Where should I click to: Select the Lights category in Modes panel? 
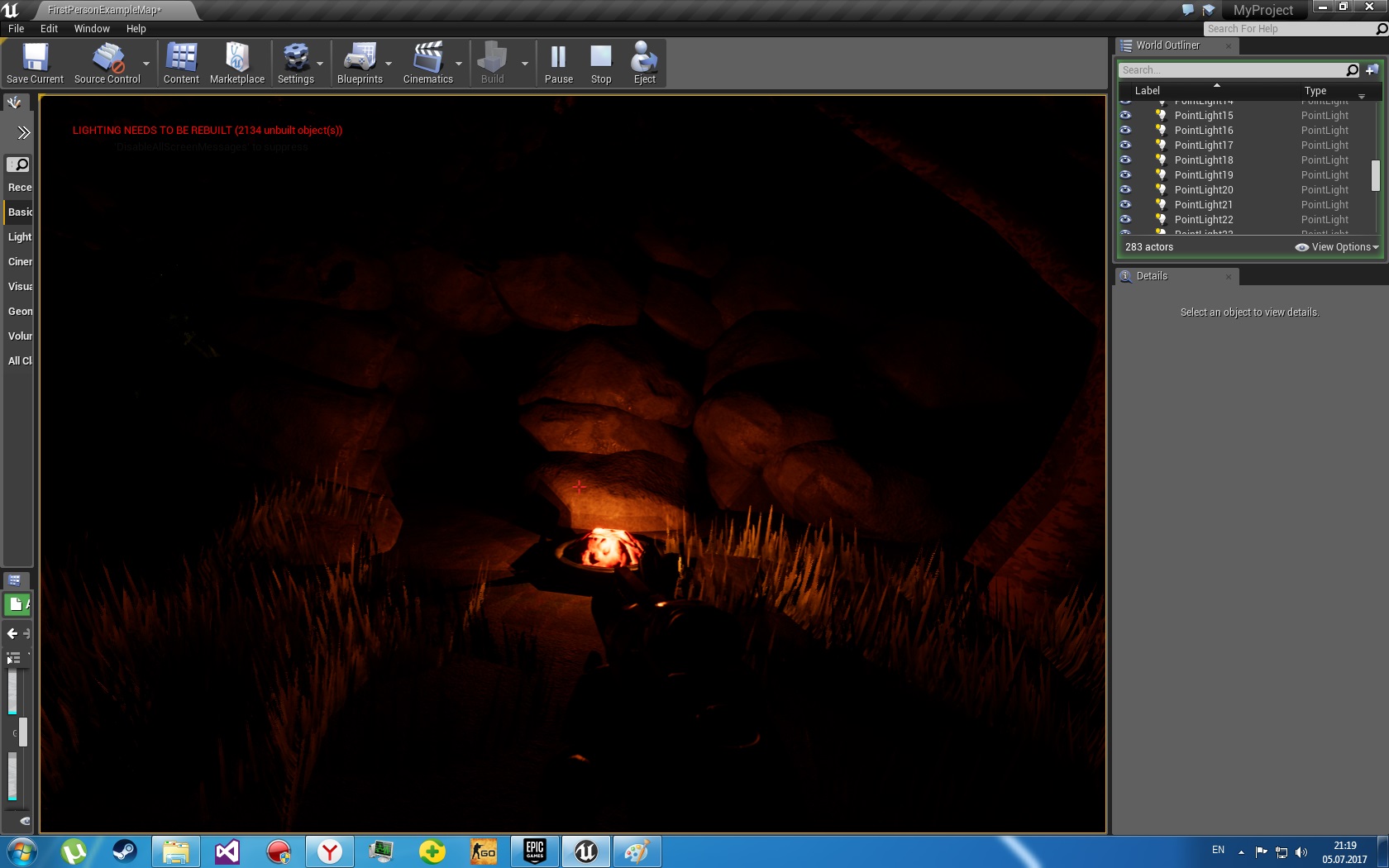(x=19, y=237)
